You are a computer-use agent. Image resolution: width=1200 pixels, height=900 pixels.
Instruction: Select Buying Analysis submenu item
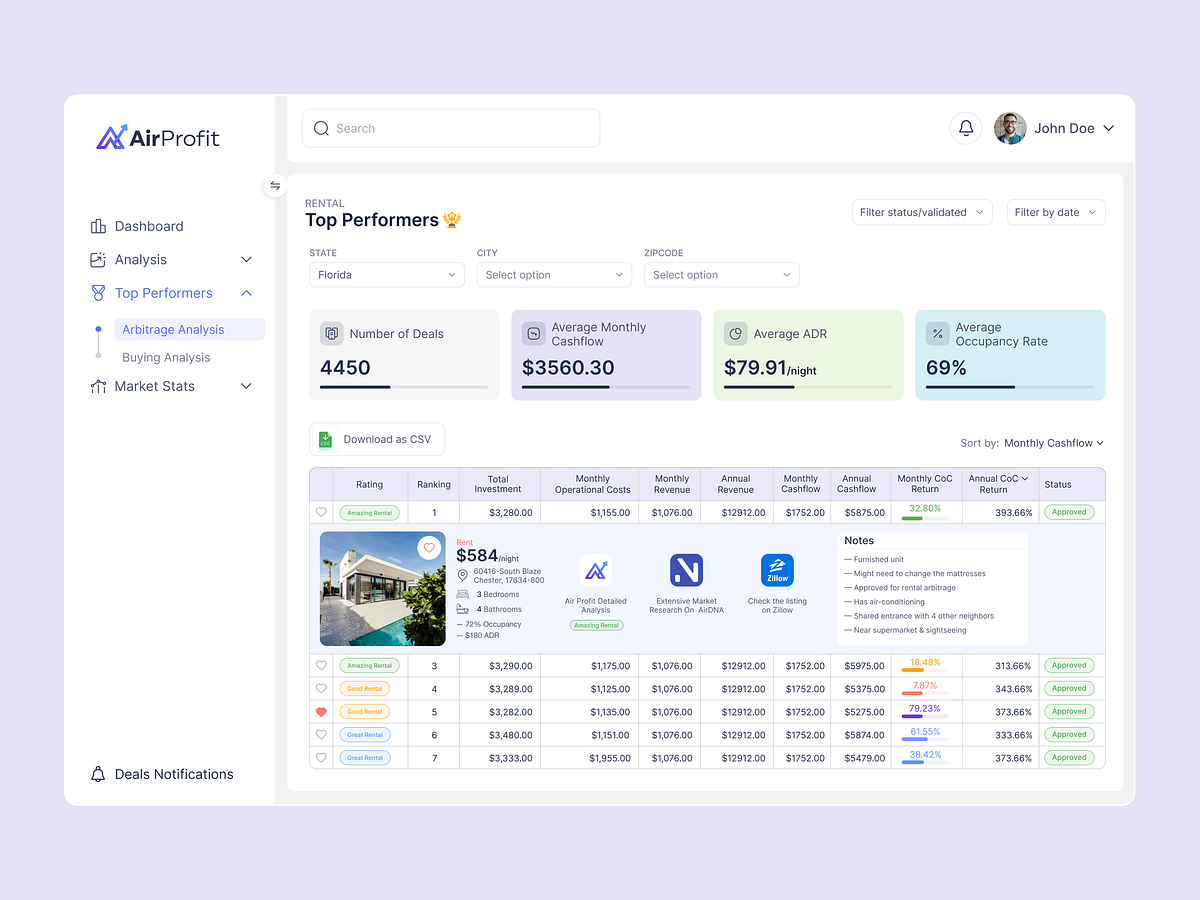tap(166, 357)
